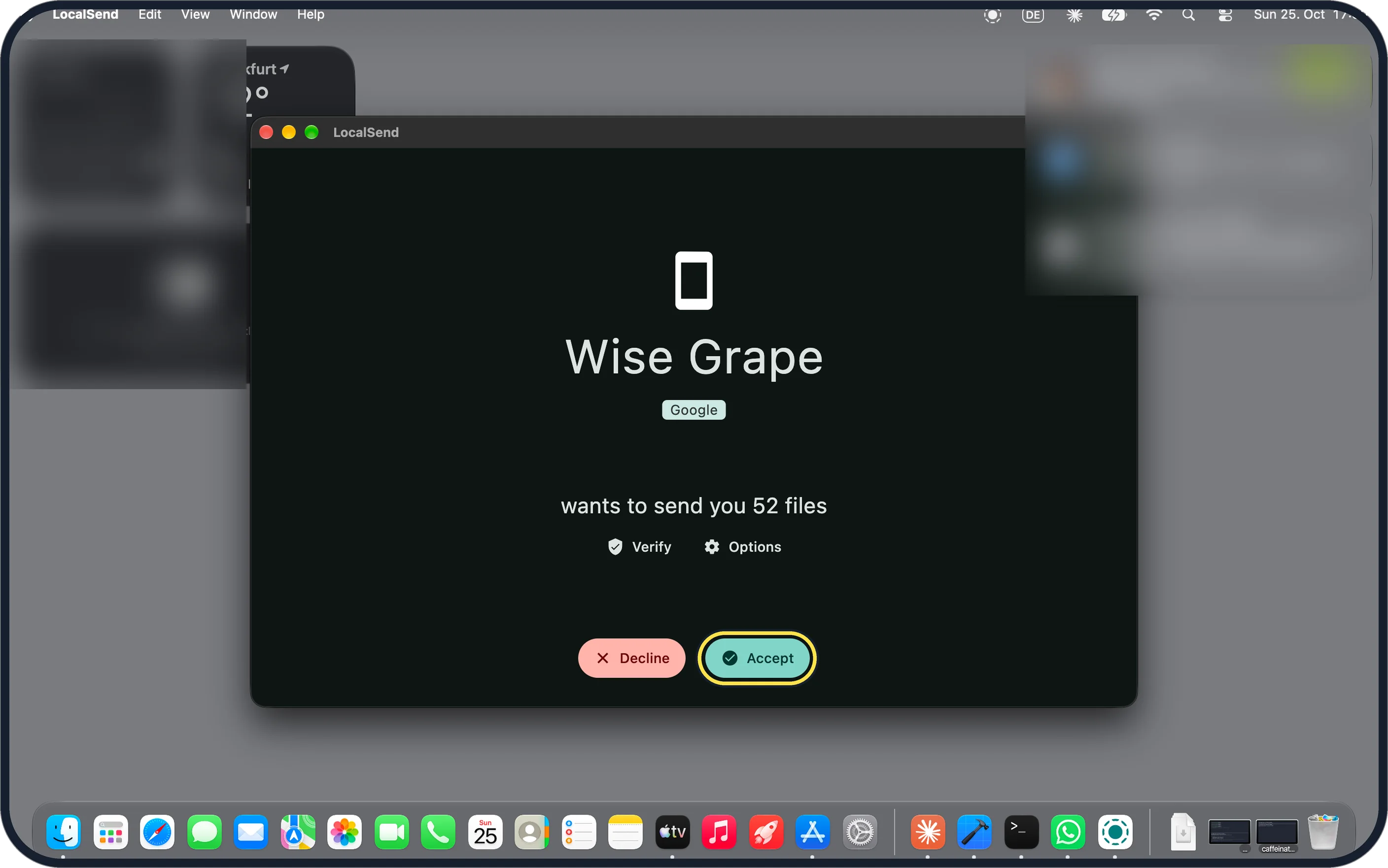Open the Verify sender option
The height and width of the screenshot is (868, 1388).
[639, 546]
